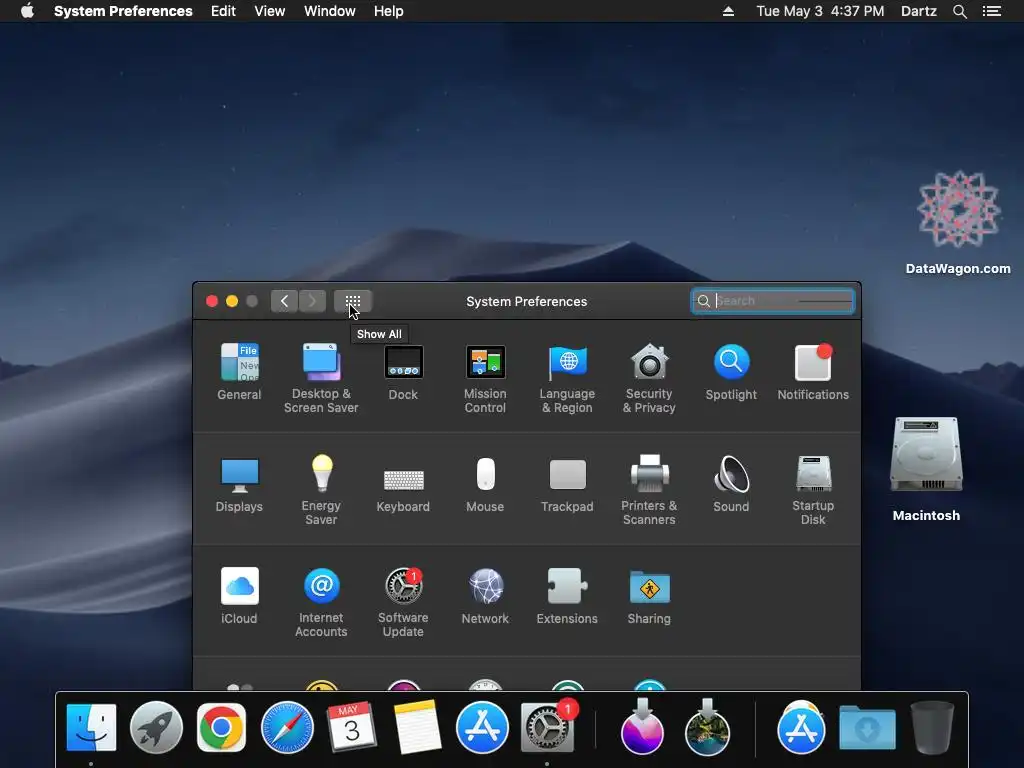
Task: Open the Downloads folder in the Dock
Action: pyautogui.click(x=867, y=727)
